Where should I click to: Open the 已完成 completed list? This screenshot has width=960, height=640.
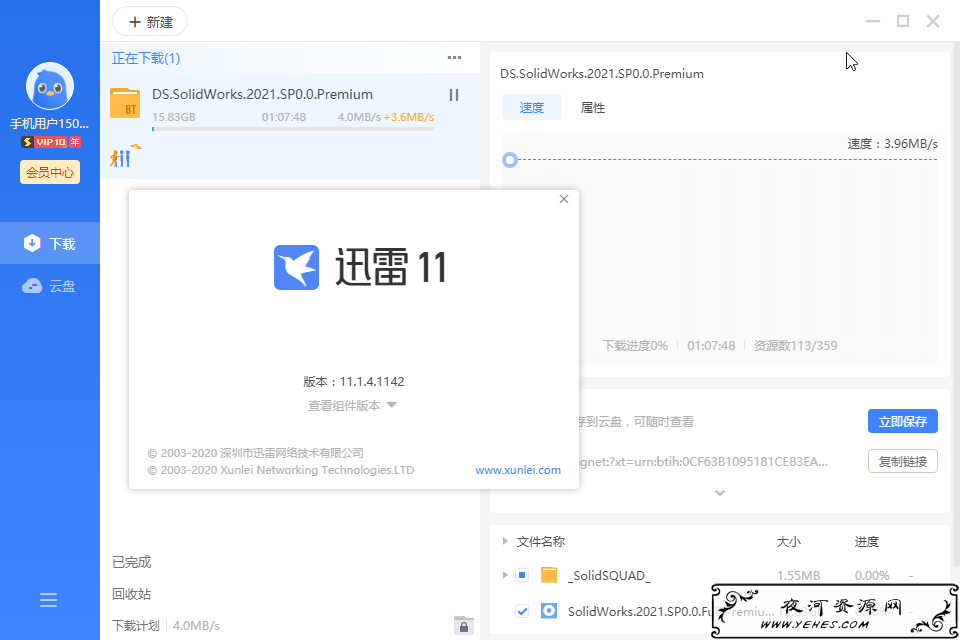[x=132, y=562]
